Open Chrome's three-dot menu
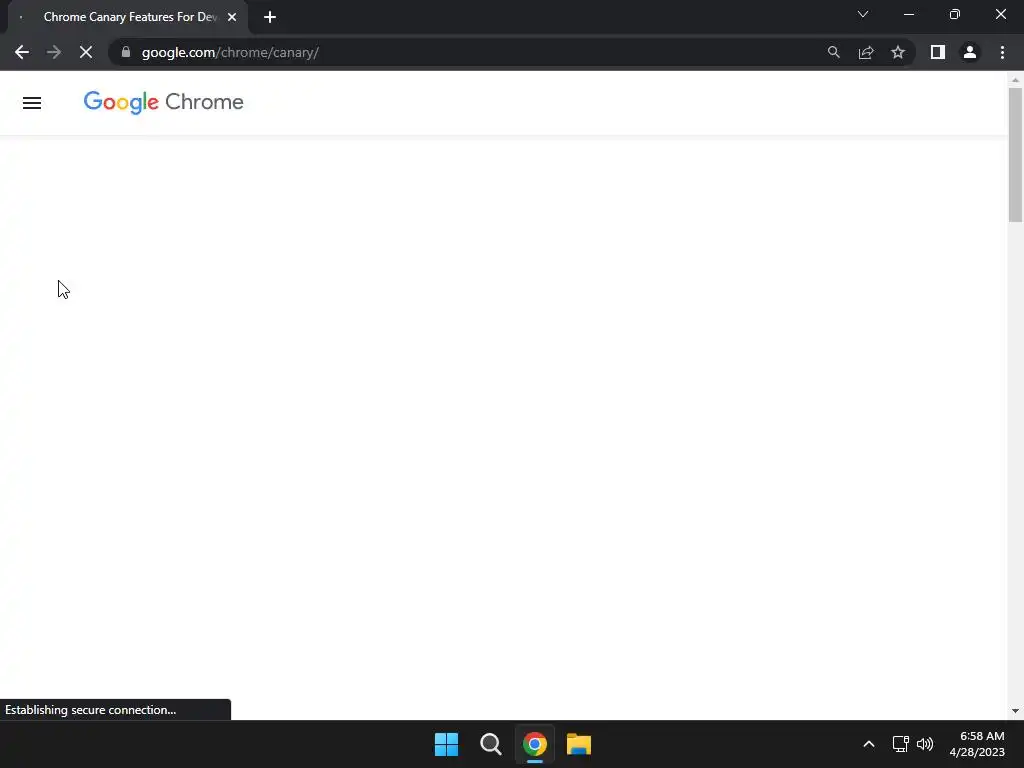Screen dimensions: 1024x768 (x=1002, y=52)
